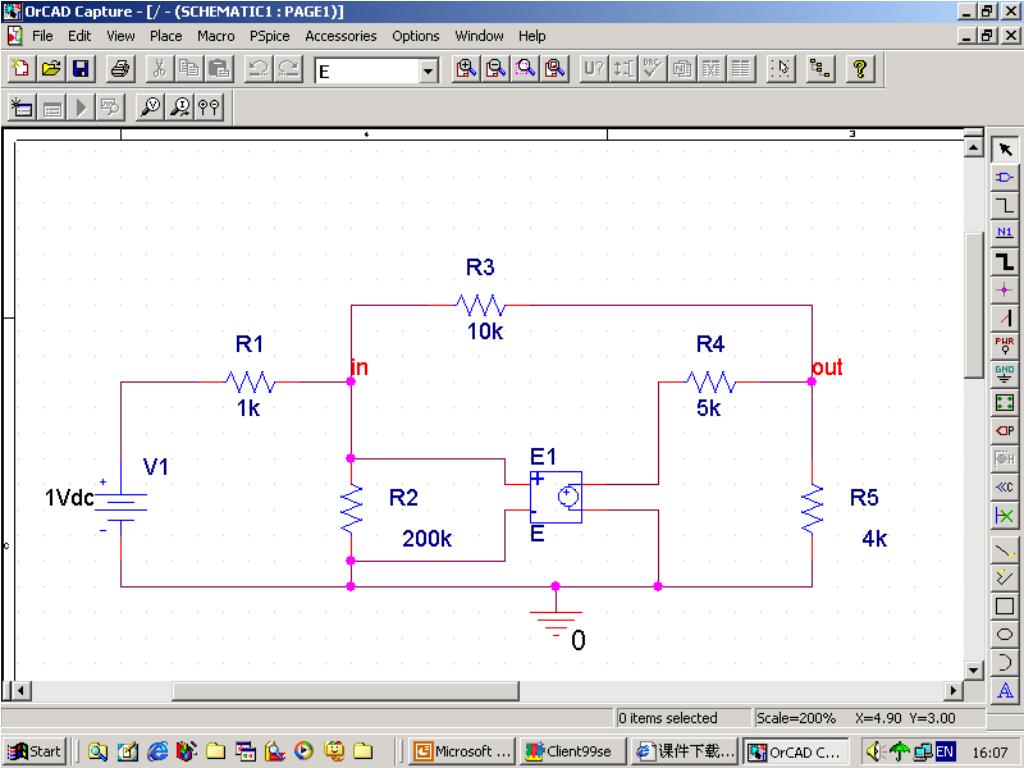
Task: Open the Edit menu
Action: 79,36
